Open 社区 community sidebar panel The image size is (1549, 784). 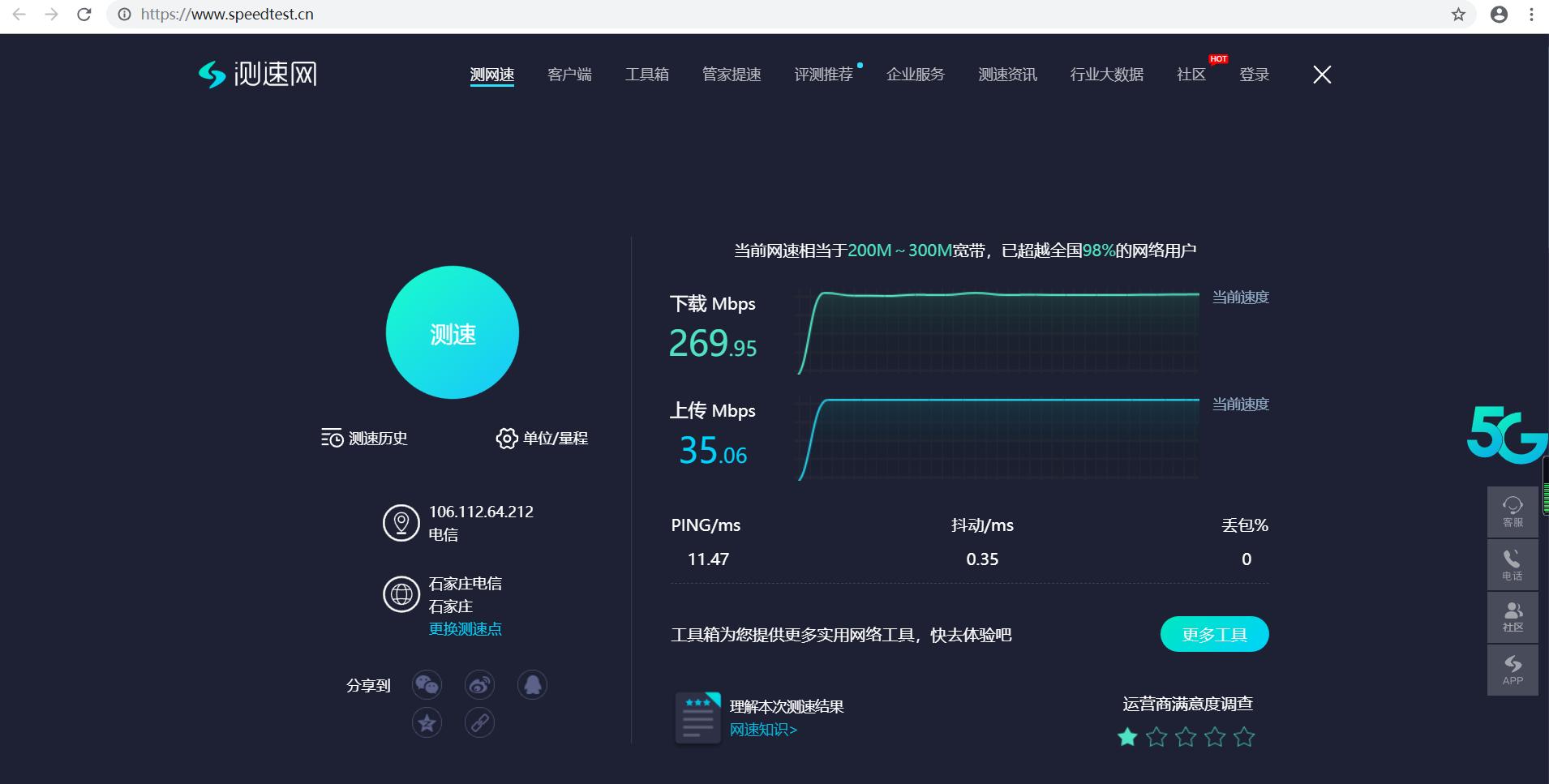point(1512,617)
